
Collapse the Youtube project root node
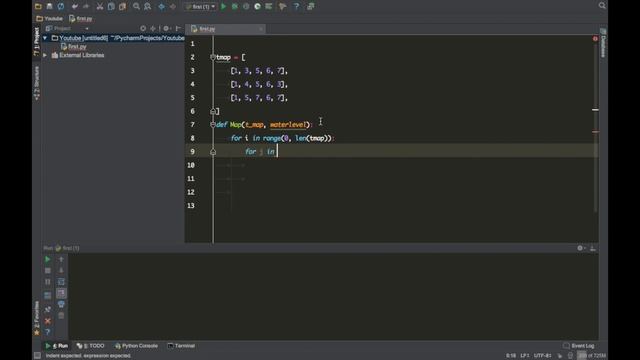[45, 38]
